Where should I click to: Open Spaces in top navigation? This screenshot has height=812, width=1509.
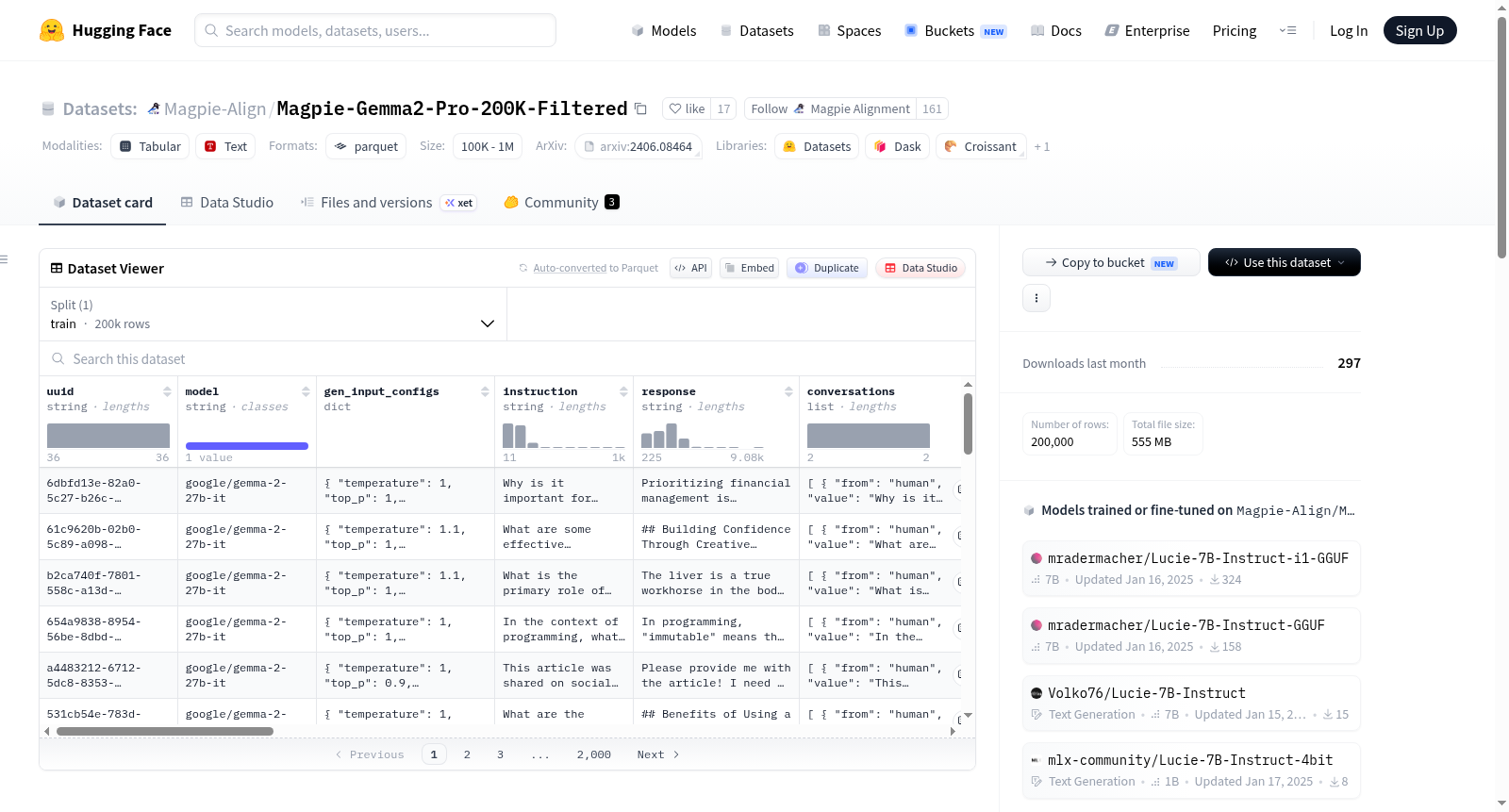click(849, 30)
